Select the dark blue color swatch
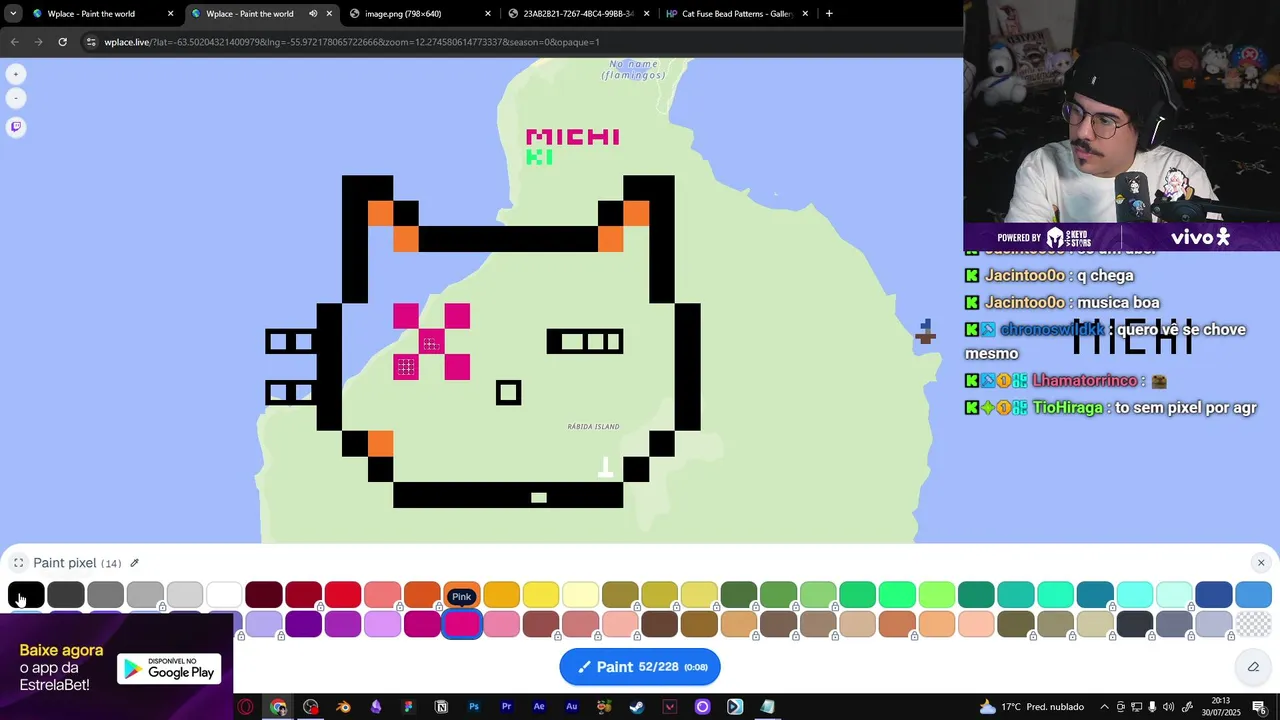1280x720 pixels. pyautogui.click(x=1214, y=595)
